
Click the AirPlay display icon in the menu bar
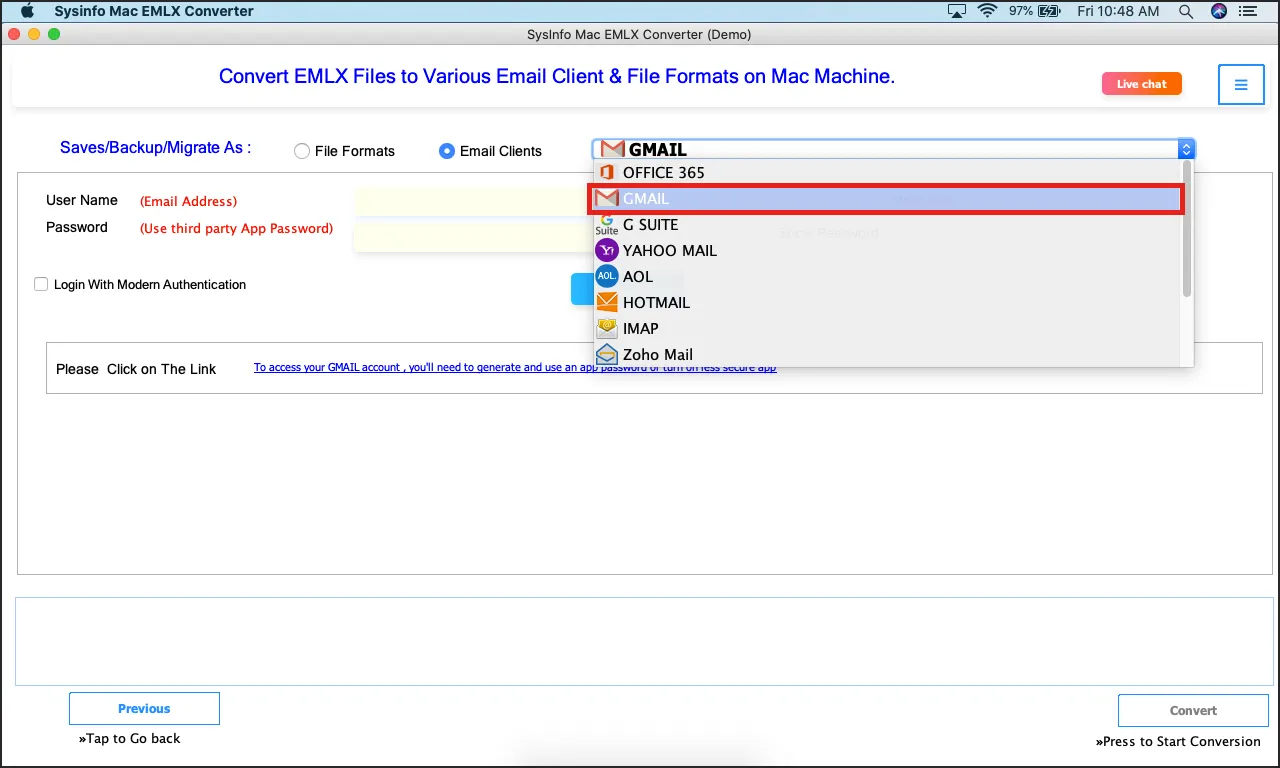tap(957, 11)
